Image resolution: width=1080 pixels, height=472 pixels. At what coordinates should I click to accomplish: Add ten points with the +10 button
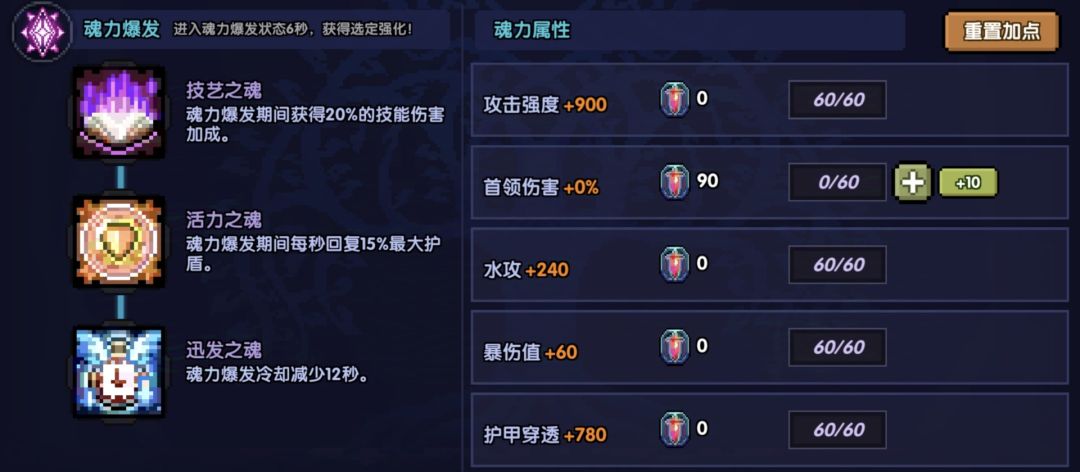coord(968,183)
